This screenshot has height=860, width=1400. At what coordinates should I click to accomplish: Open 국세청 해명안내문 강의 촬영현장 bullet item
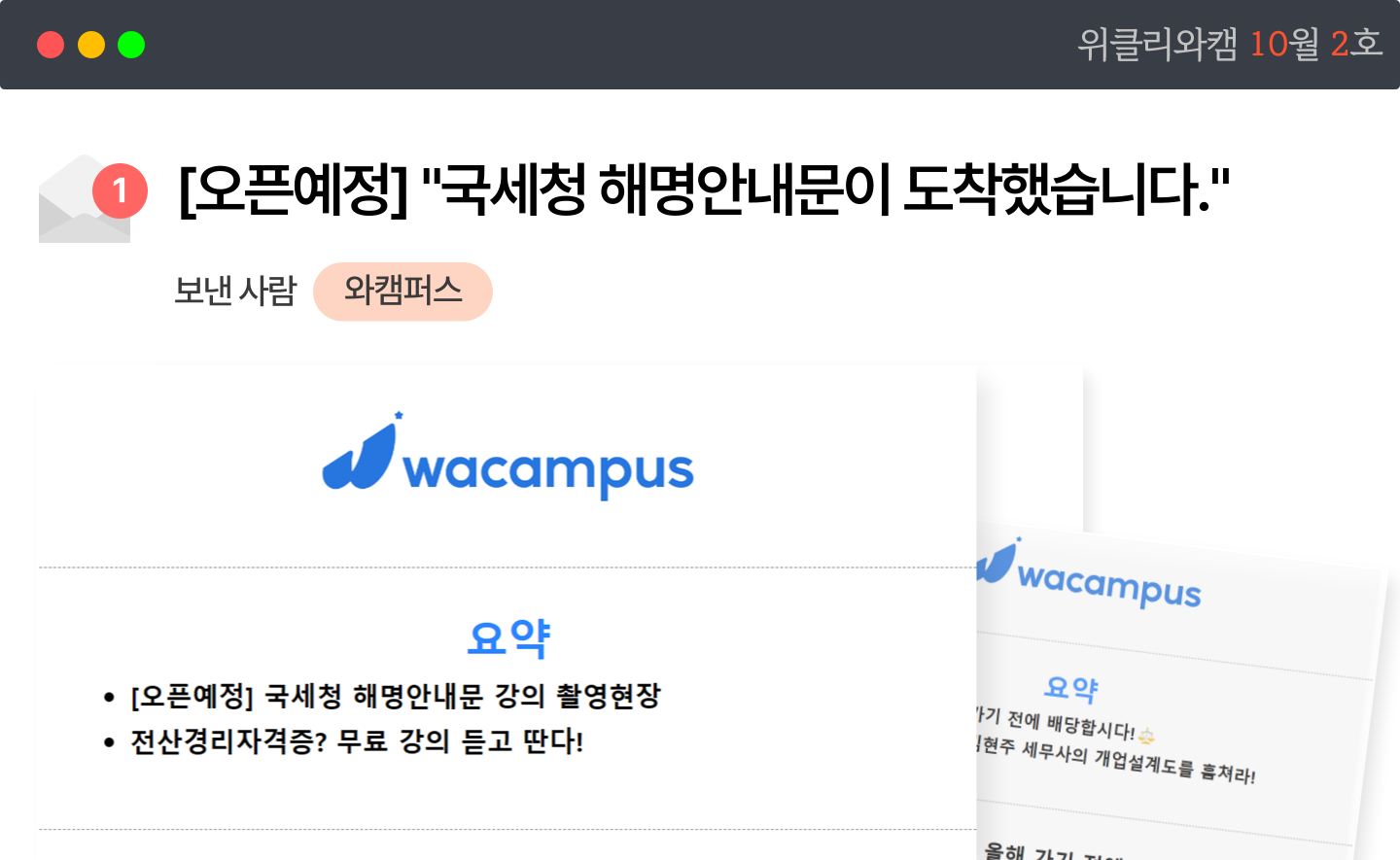(x=396, y=696)
